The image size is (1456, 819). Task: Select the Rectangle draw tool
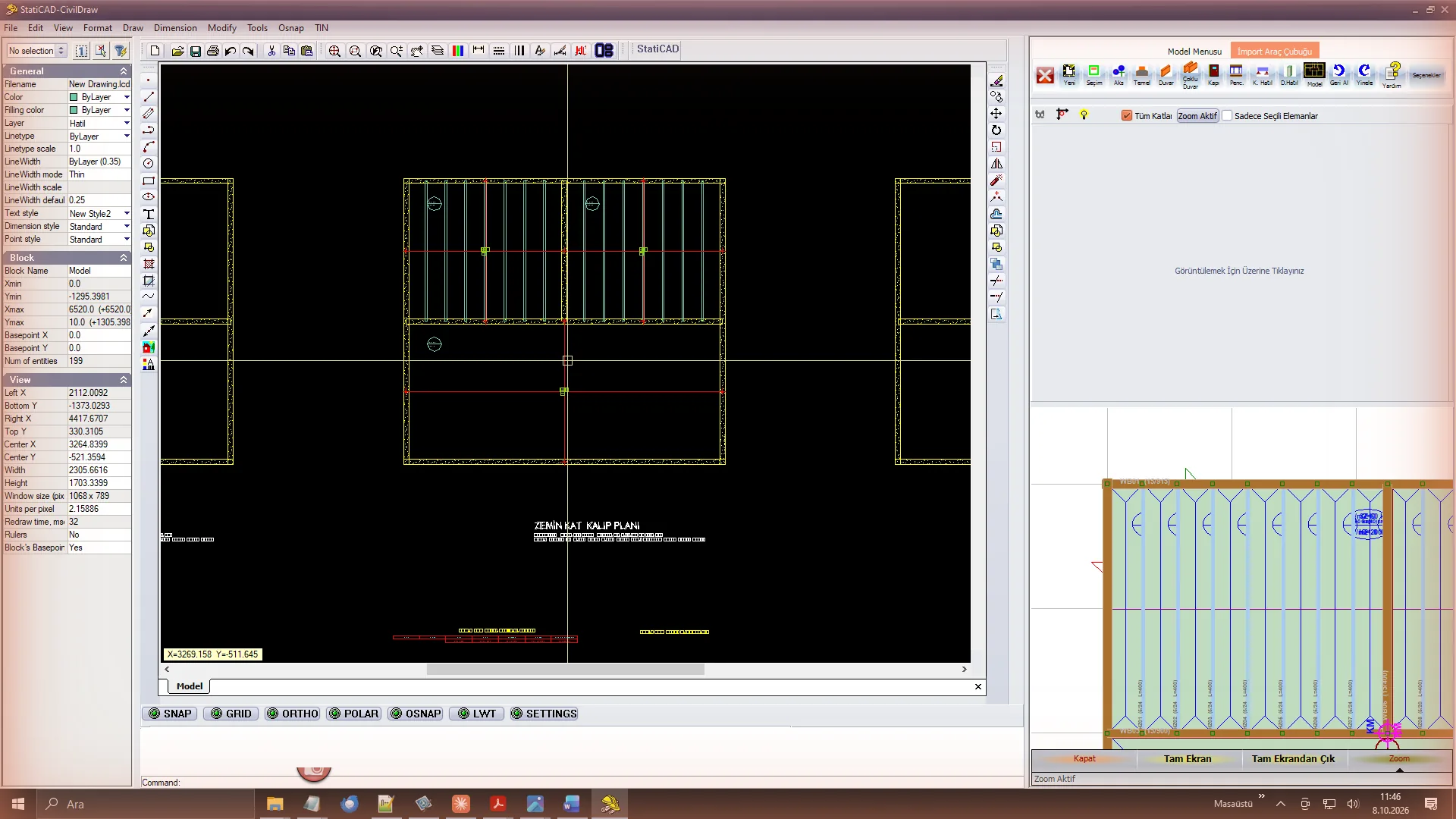pyautogui.click(x=149, y=180)
